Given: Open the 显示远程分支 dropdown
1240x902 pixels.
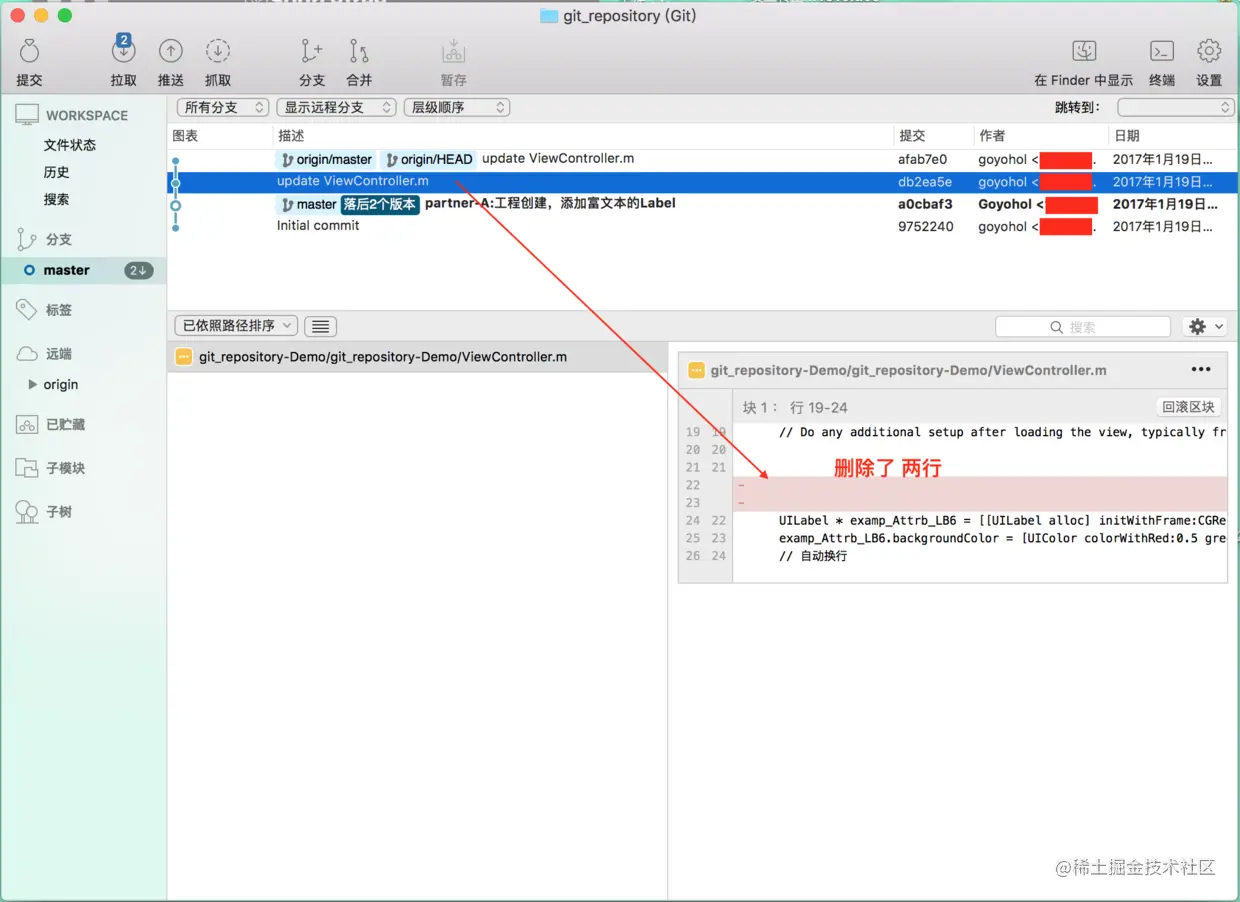Looking at the screenshot, I should point(336,107).
